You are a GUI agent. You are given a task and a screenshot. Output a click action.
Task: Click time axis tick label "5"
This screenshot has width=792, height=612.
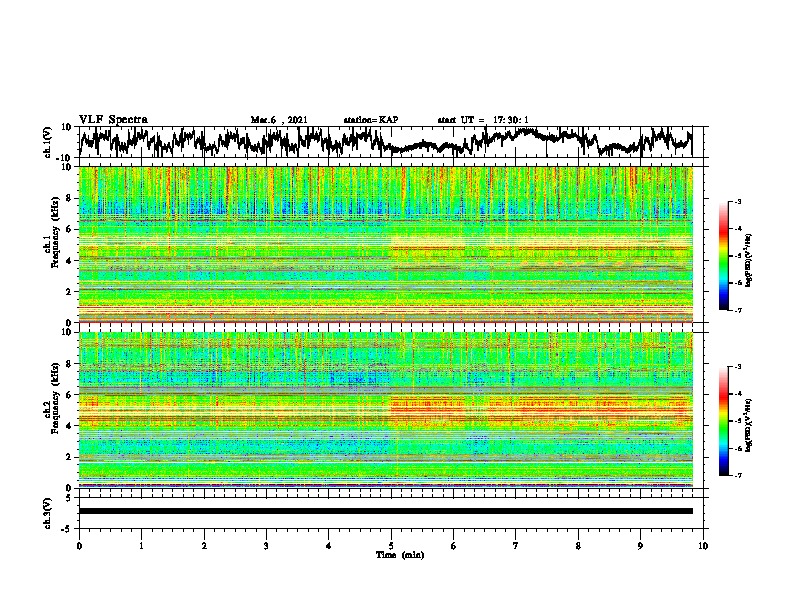(391, 546)
